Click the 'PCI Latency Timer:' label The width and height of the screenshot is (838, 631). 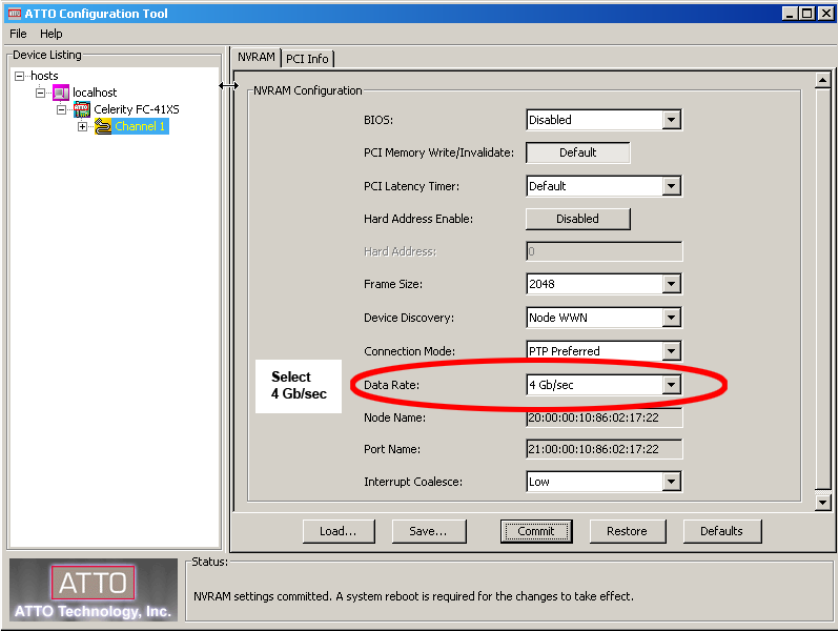pyautogui.click(x=412, y=186)
